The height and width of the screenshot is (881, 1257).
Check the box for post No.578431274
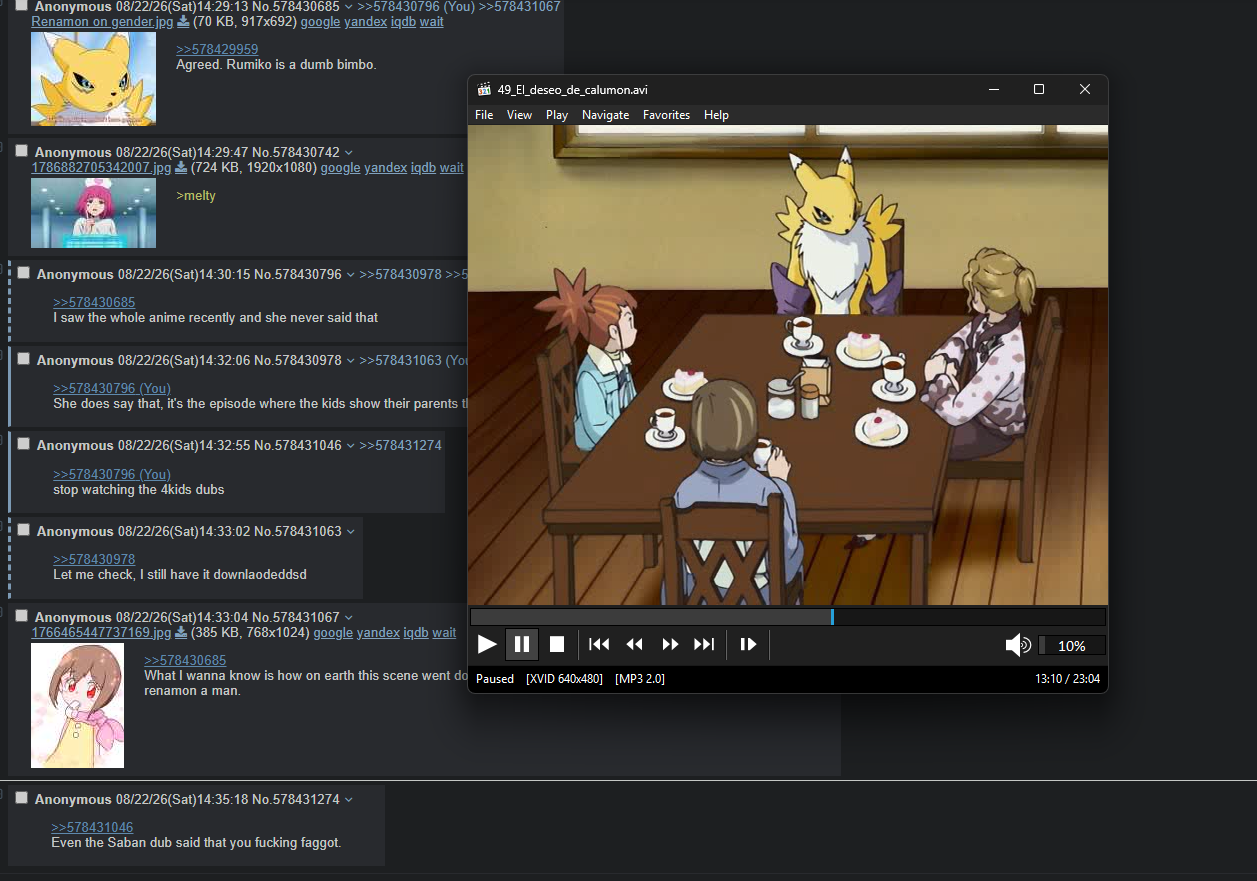22,798
